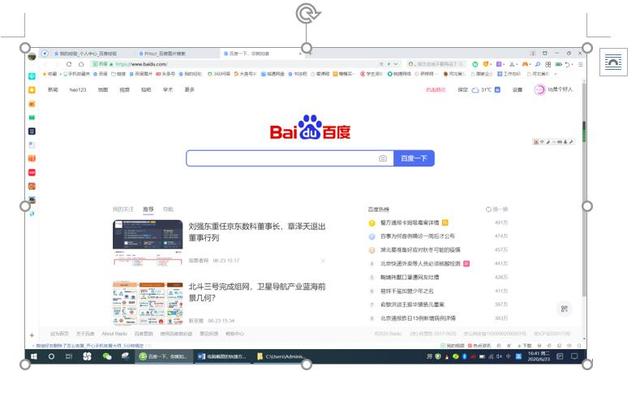Click the Cortana circle icon in taskbar
The height and width of the screenshot is (397, 640).
[x=51, y=356]
